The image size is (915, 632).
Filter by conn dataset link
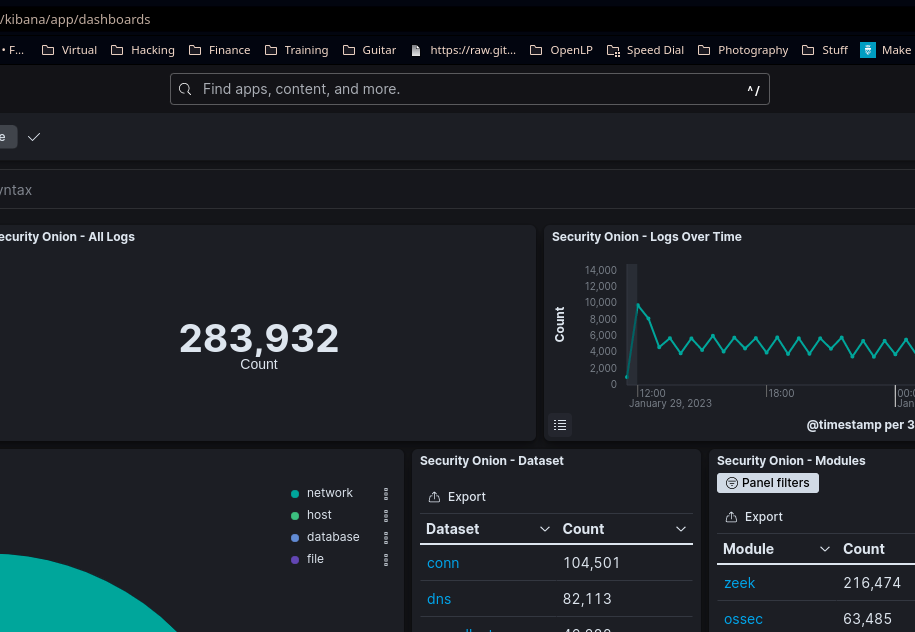(443, 563)
